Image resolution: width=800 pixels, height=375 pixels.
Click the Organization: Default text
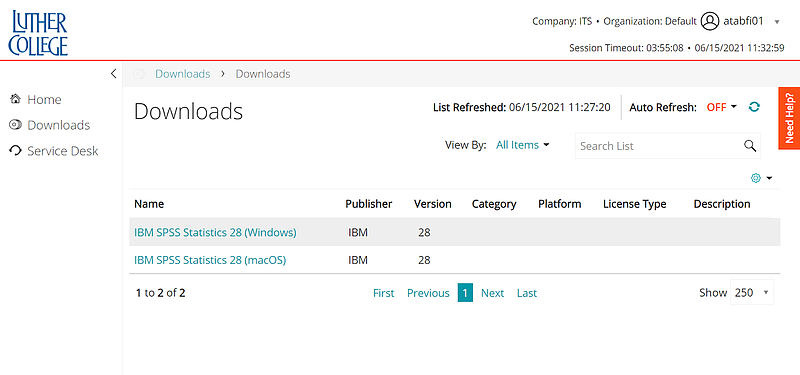point(650,21)
